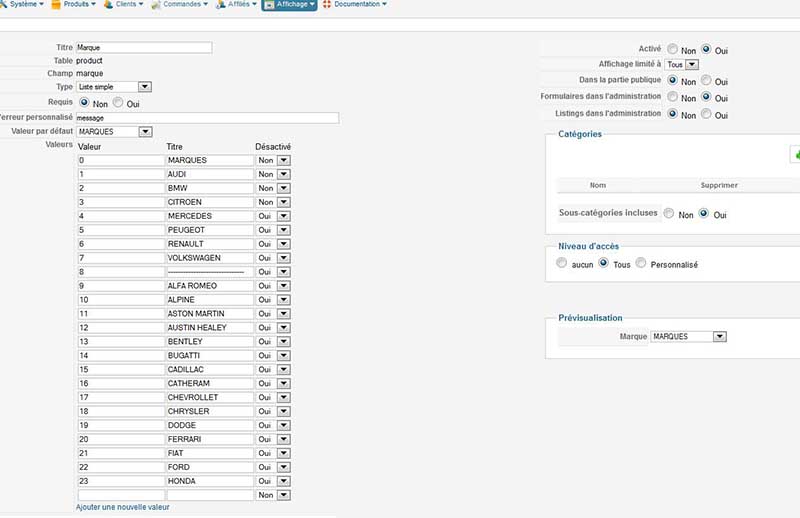This screenshot has height=518, width=800.
Task: Open Désactivé dropdown for CITROEN row
Action: click(x=273, y=202)
